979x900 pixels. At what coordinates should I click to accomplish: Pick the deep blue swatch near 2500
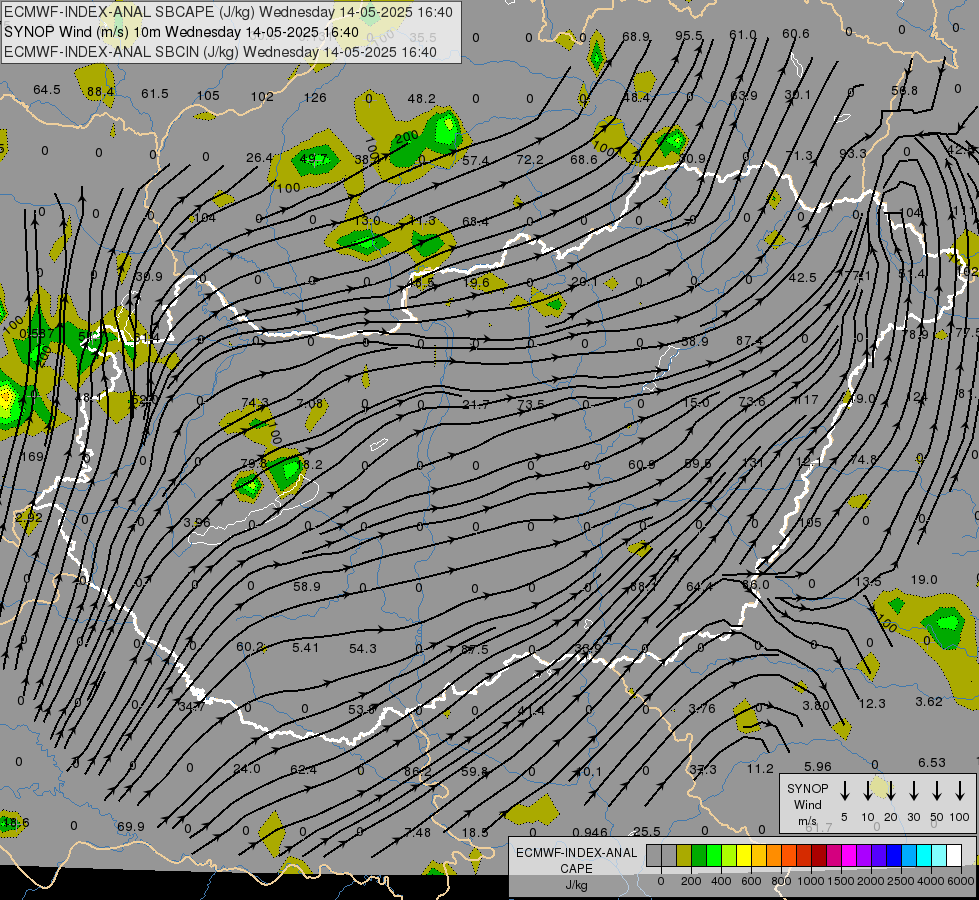893,856
